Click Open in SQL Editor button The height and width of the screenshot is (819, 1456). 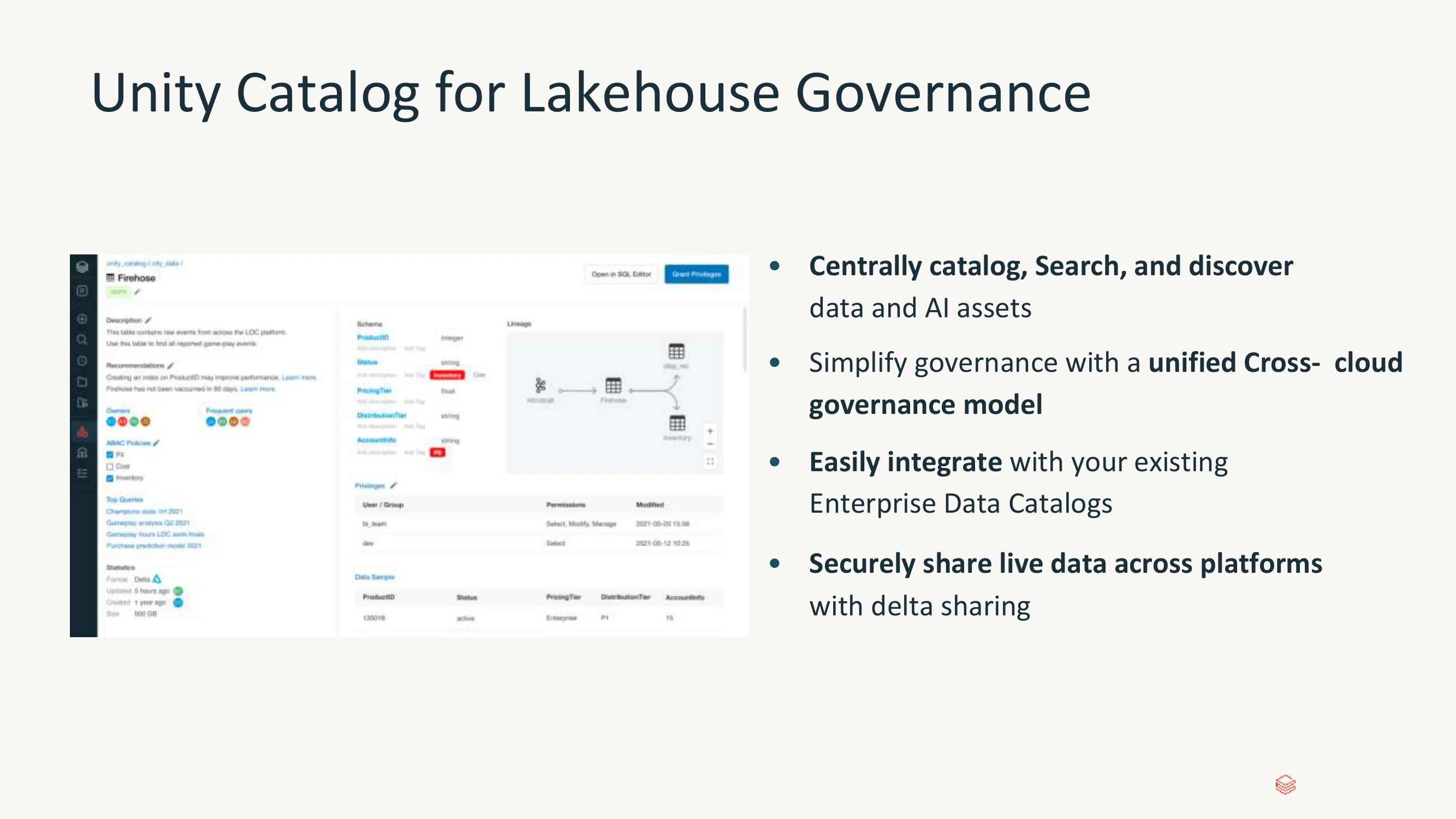point(621,274)
